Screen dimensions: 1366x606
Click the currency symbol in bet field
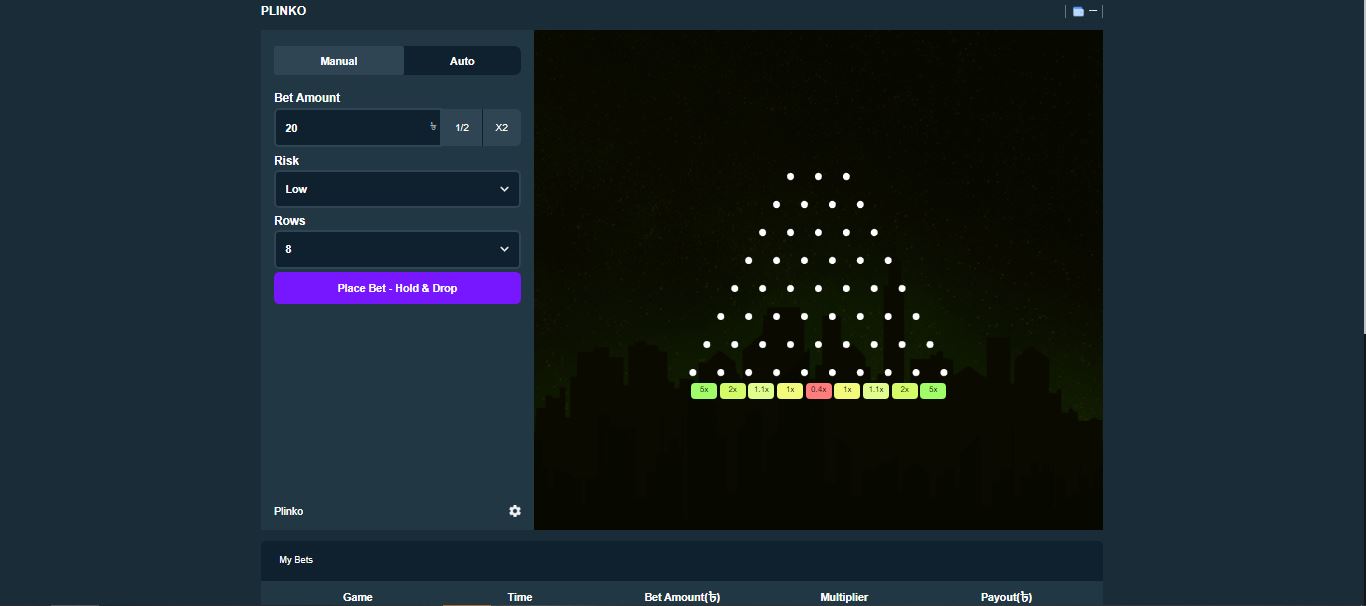tap(433, 127)
